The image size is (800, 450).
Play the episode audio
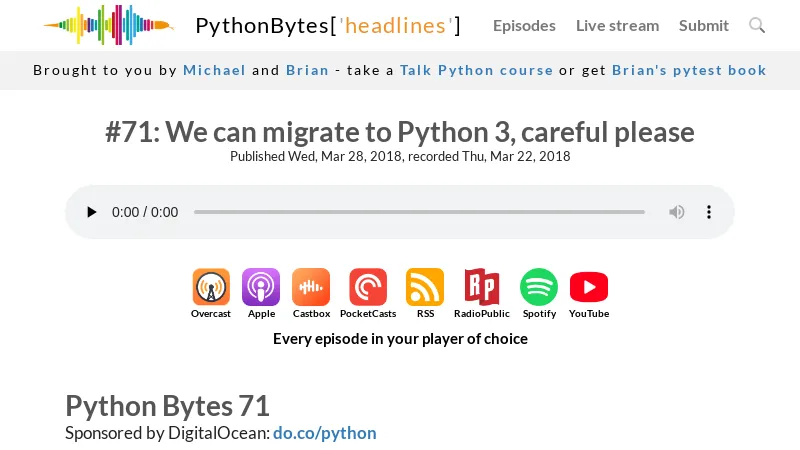92,212
